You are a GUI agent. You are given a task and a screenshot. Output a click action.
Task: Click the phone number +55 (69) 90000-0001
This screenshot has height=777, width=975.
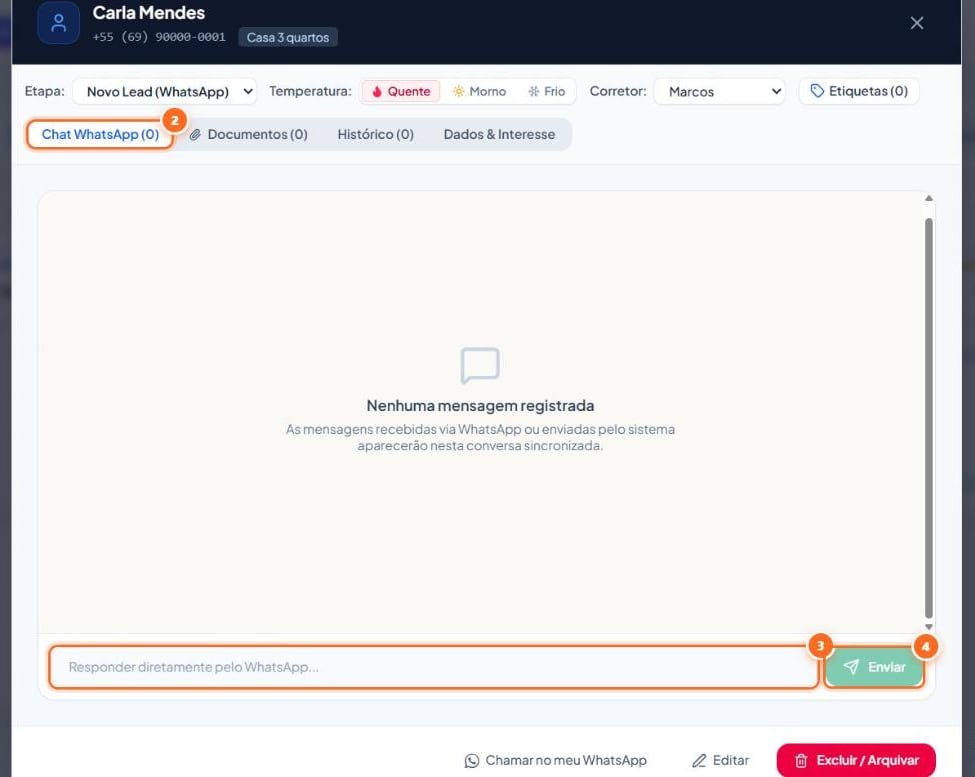click(159, 37)
